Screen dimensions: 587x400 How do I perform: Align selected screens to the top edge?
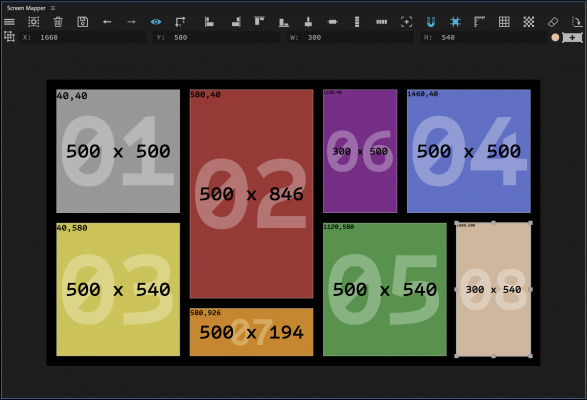(259, 21)
